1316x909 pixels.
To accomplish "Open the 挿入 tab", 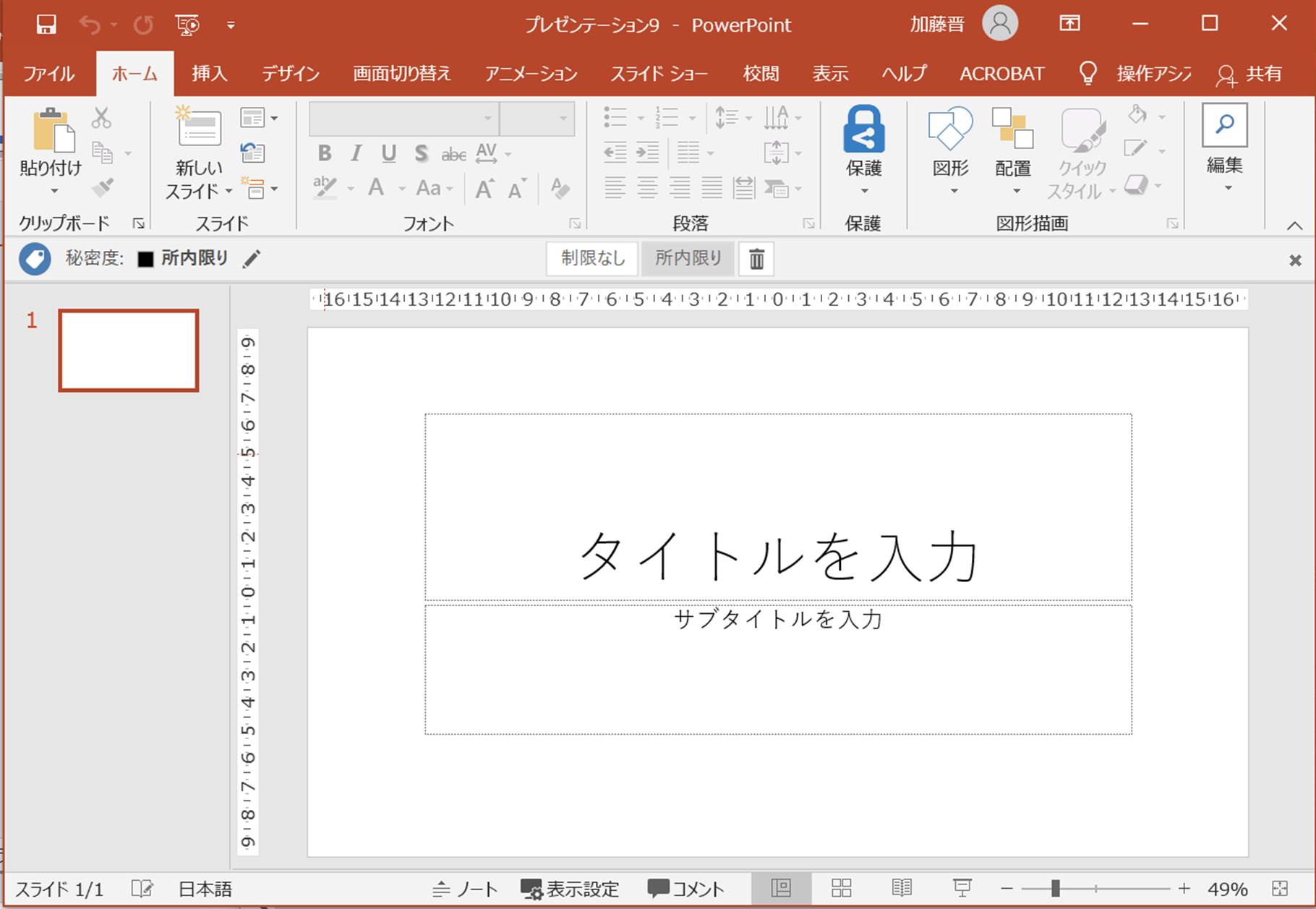I will [209, 74].
